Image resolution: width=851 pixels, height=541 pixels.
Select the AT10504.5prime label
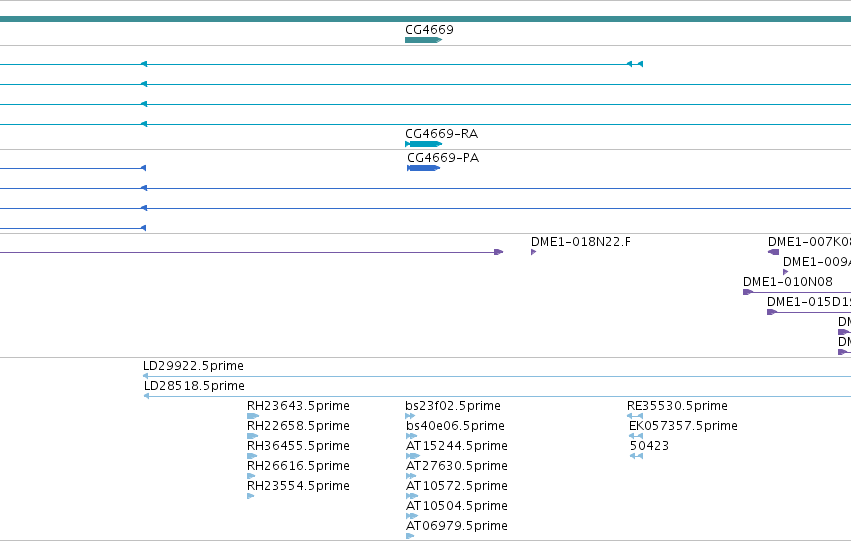click(457, 506)
